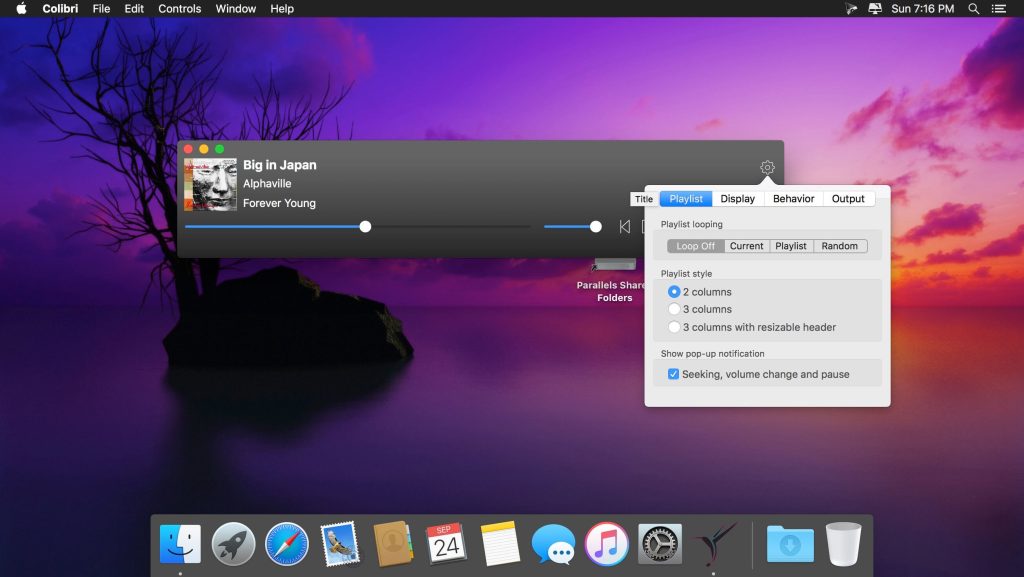Select the 2 columns playlist style

674,292
